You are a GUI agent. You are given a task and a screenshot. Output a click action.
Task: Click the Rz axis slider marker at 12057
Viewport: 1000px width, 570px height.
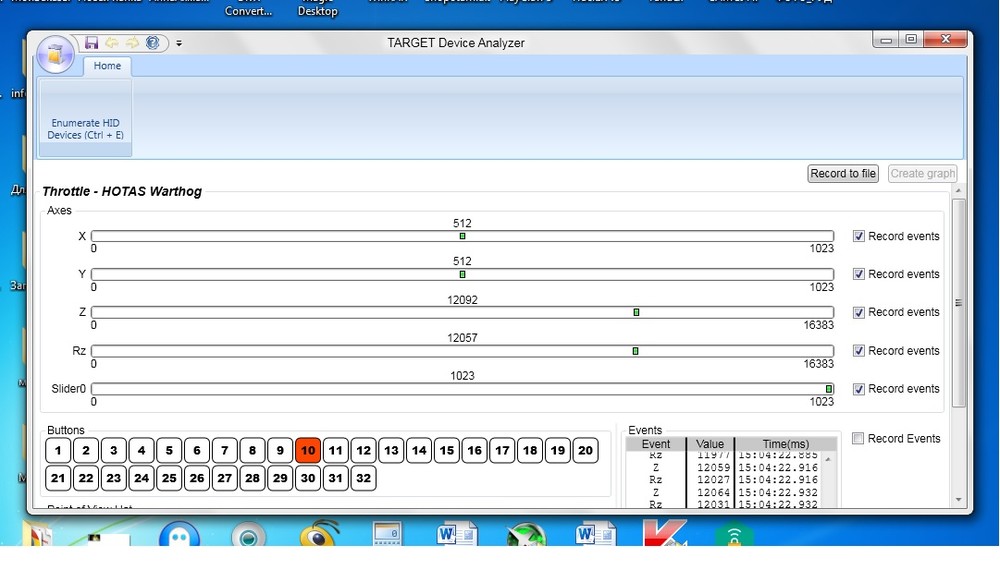coord(635,351)
